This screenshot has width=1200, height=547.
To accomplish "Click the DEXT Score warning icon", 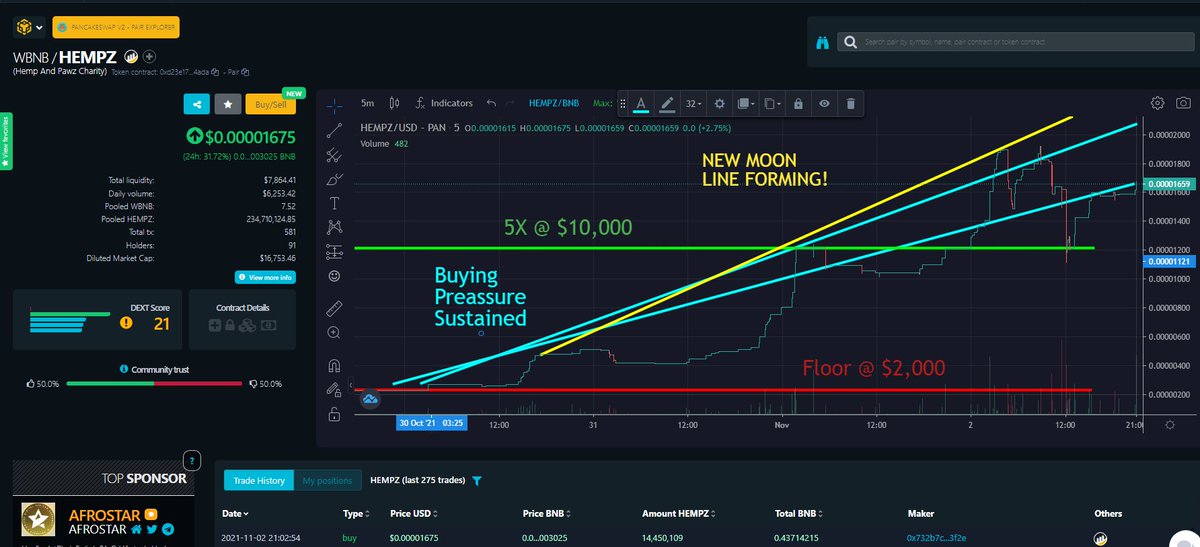I will pos(126,323).
